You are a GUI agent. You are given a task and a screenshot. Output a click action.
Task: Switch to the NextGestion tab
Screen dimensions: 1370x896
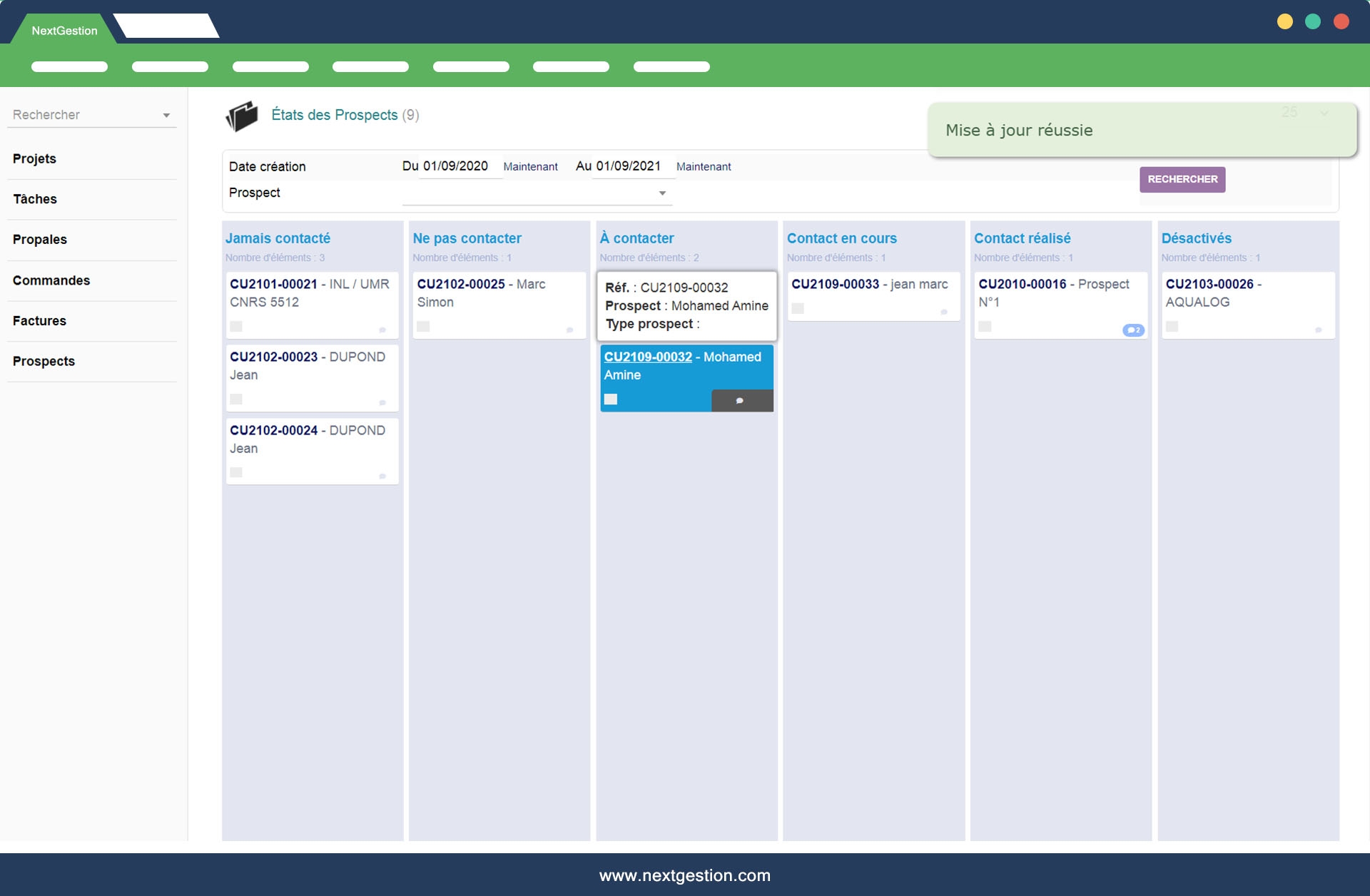coord(64,31)
